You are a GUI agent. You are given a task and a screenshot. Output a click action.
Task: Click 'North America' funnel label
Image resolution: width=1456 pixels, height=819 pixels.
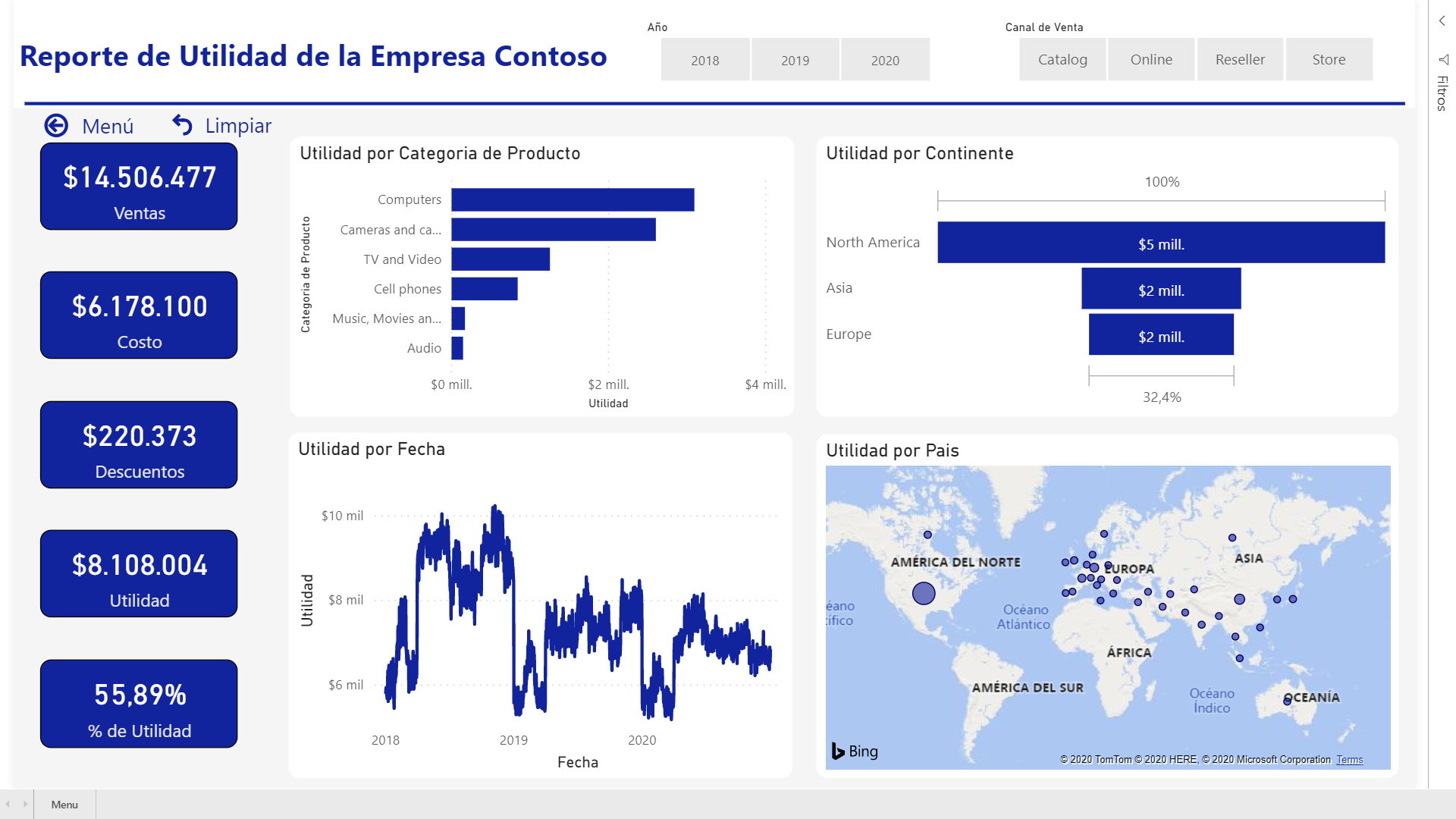pos(873,242)
